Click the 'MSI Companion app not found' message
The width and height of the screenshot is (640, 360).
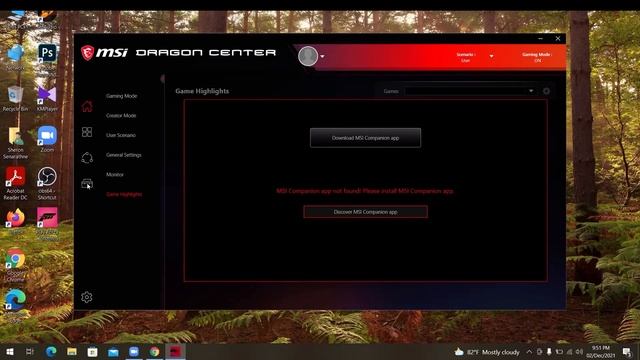(x=365, y=191)
